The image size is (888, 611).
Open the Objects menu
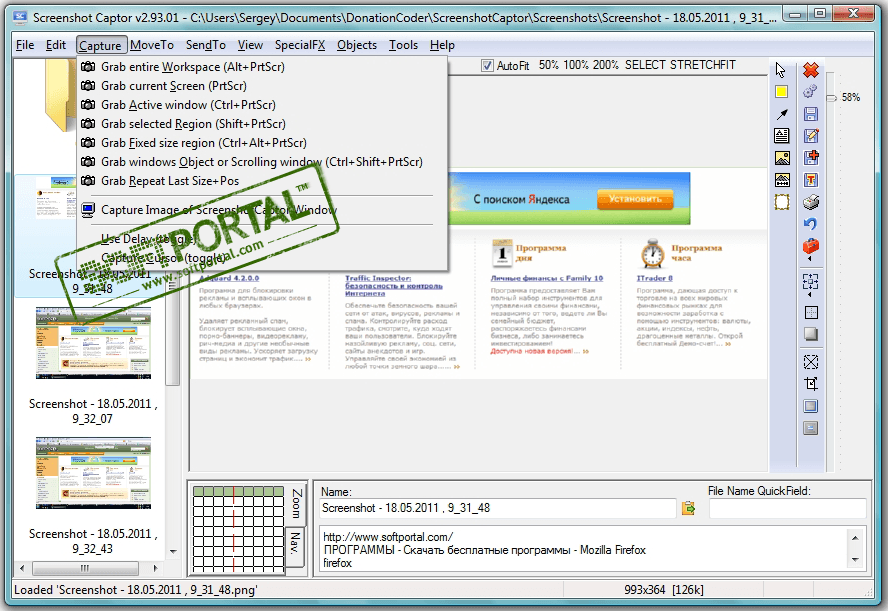pyautogui.click(x=357, y=45)
